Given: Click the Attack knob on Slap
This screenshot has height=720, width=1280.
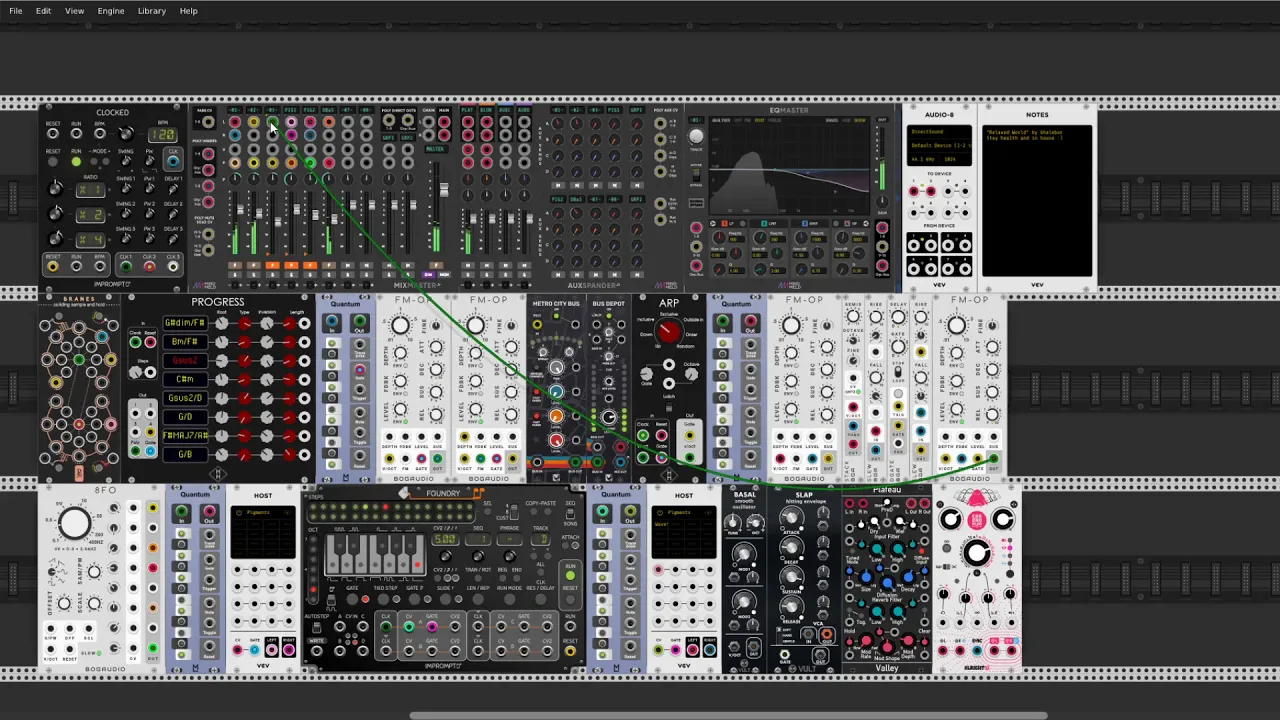Looking at the screenshot, I should pos(792,517).
